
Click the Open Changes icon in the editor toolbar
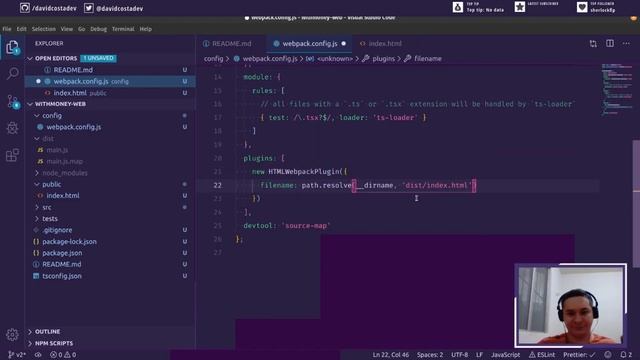click(x=593, y=44)
